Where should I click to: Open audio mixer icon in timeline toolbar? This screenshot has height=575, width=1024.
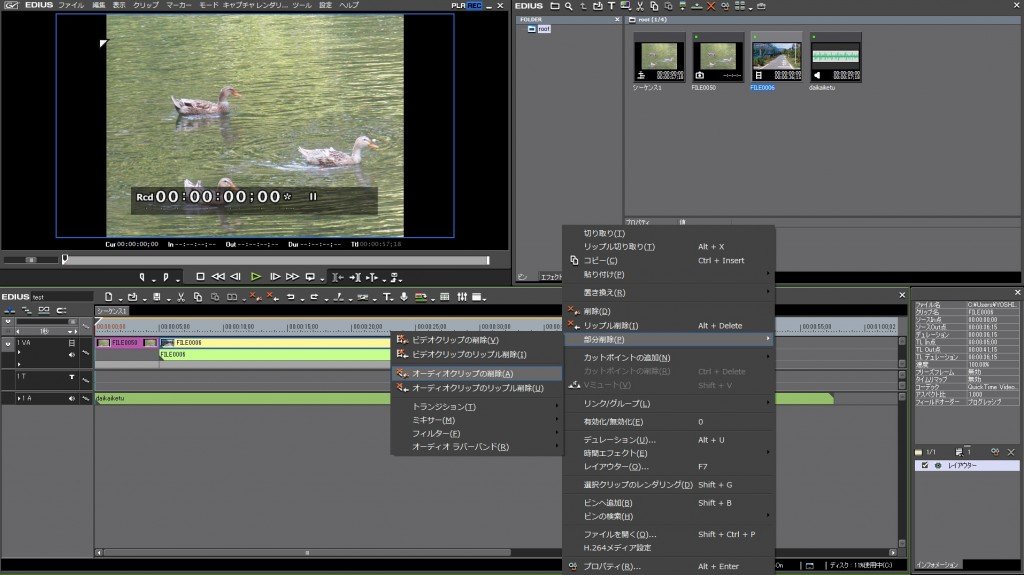(462, 297)
